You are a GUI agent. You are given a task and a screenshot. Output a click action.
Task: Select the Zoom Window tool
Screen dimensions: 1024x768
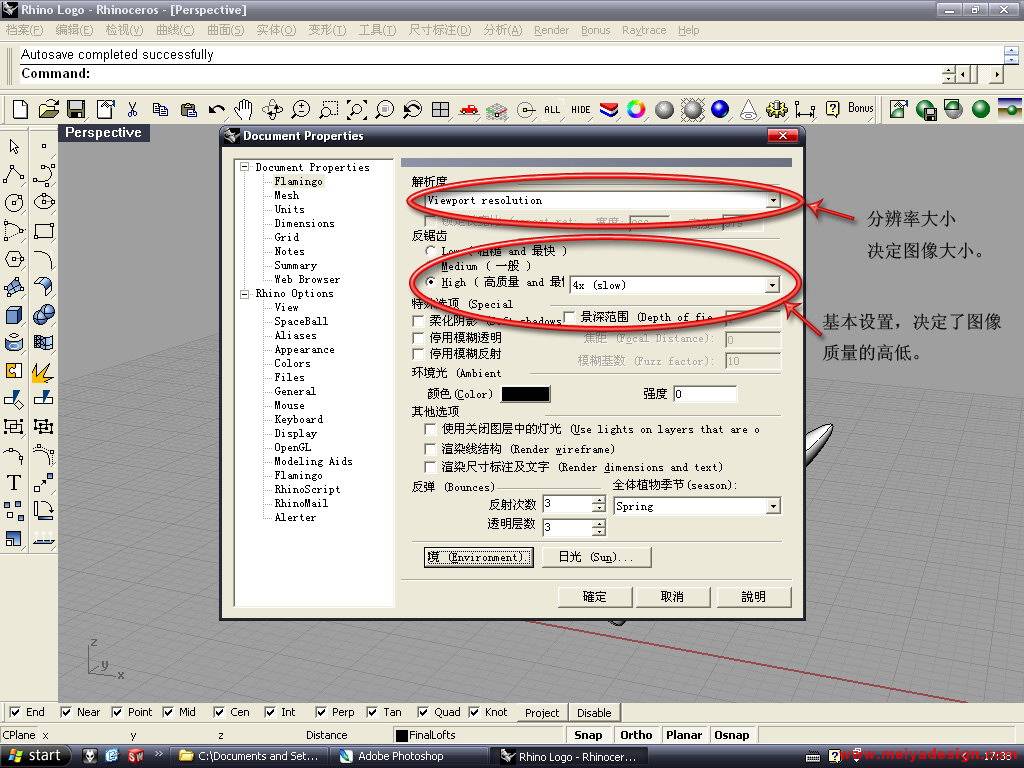pyautogui.click(x=328, y=109)
